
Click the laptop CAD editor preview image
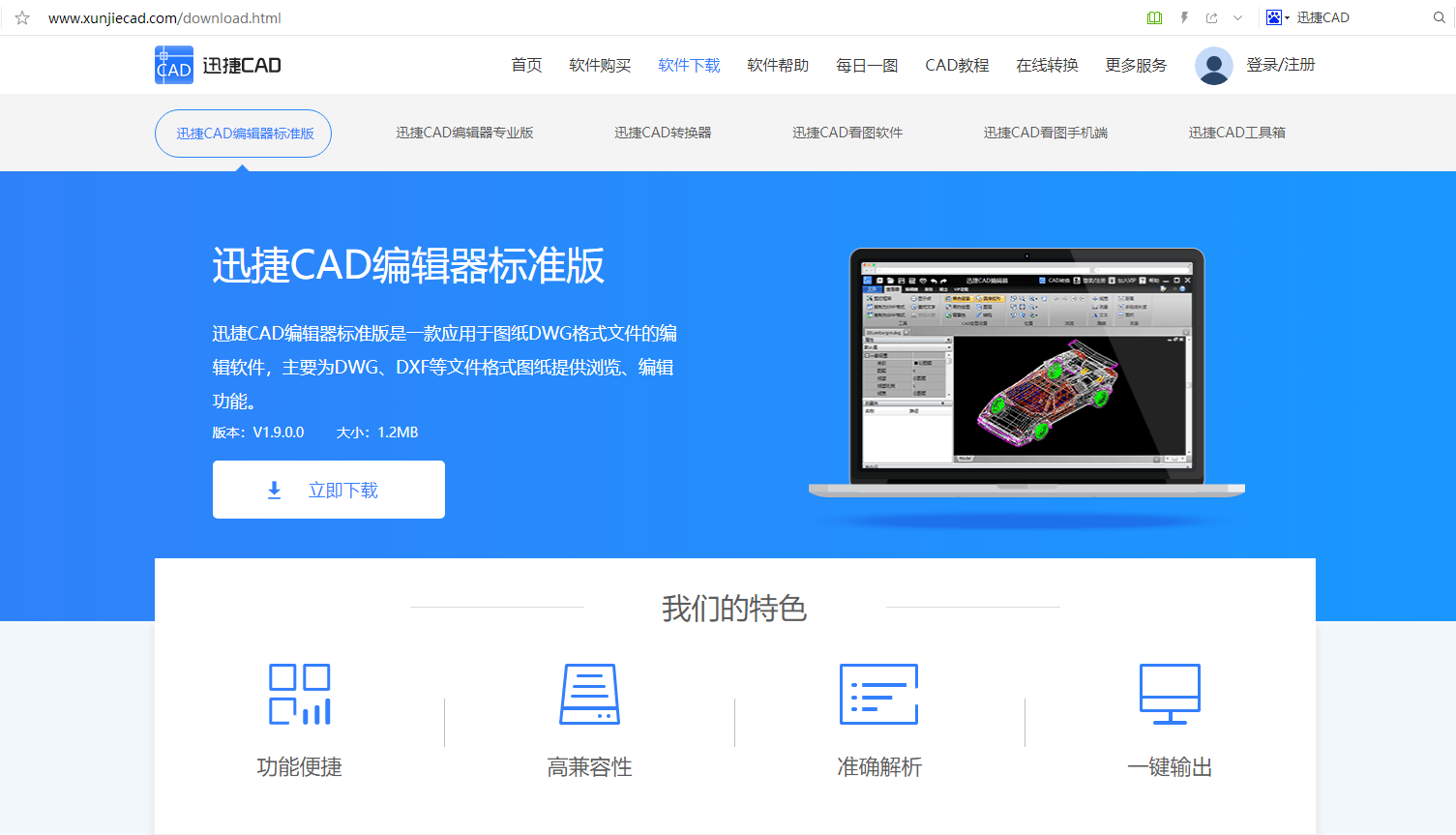[1026, 373]
